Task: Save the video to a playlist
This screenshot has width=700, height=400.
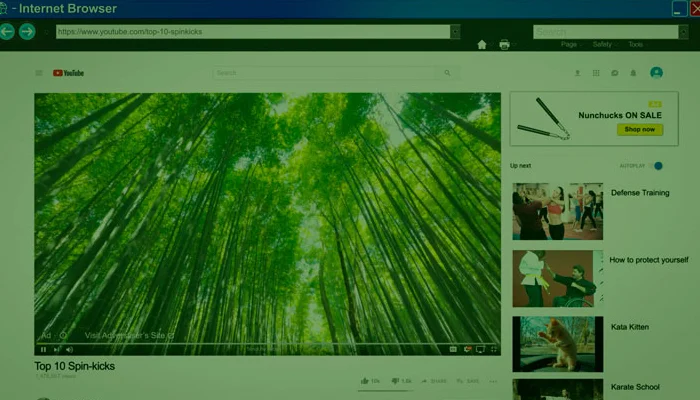Action: (467, 381)
